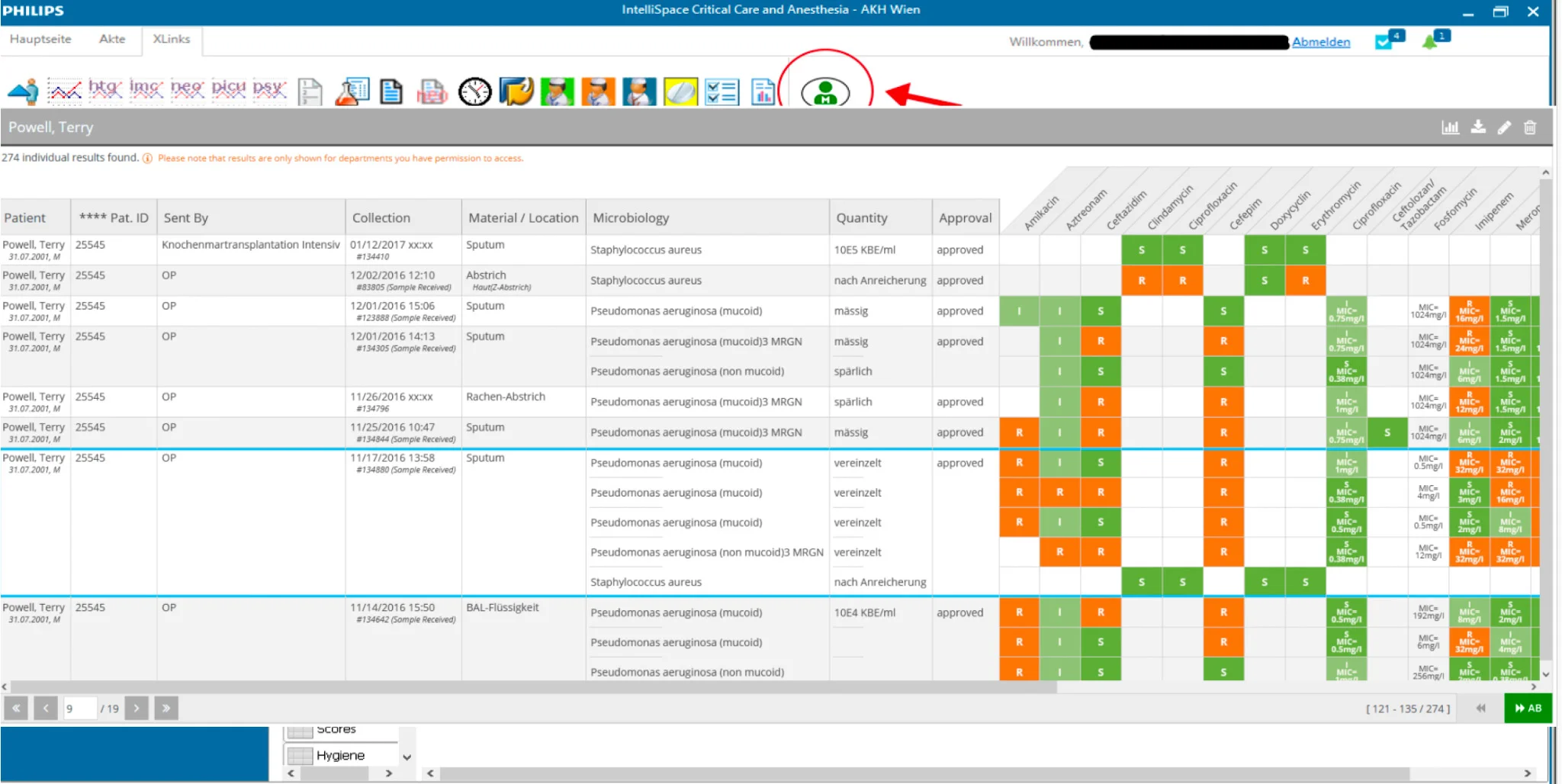
Task: Click the btg trend chart icon
Action: (105, 91)
